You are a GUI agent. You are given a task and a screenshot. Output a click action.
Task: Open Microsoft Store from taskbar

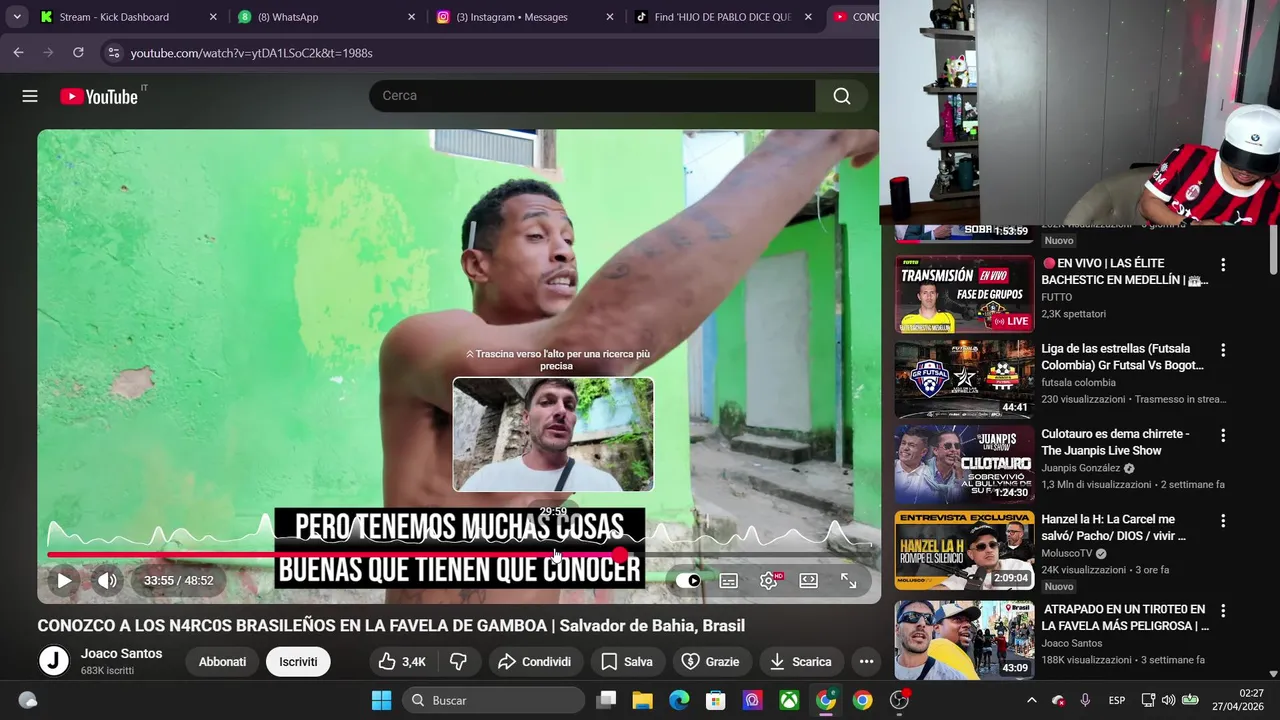coord(715,700)
